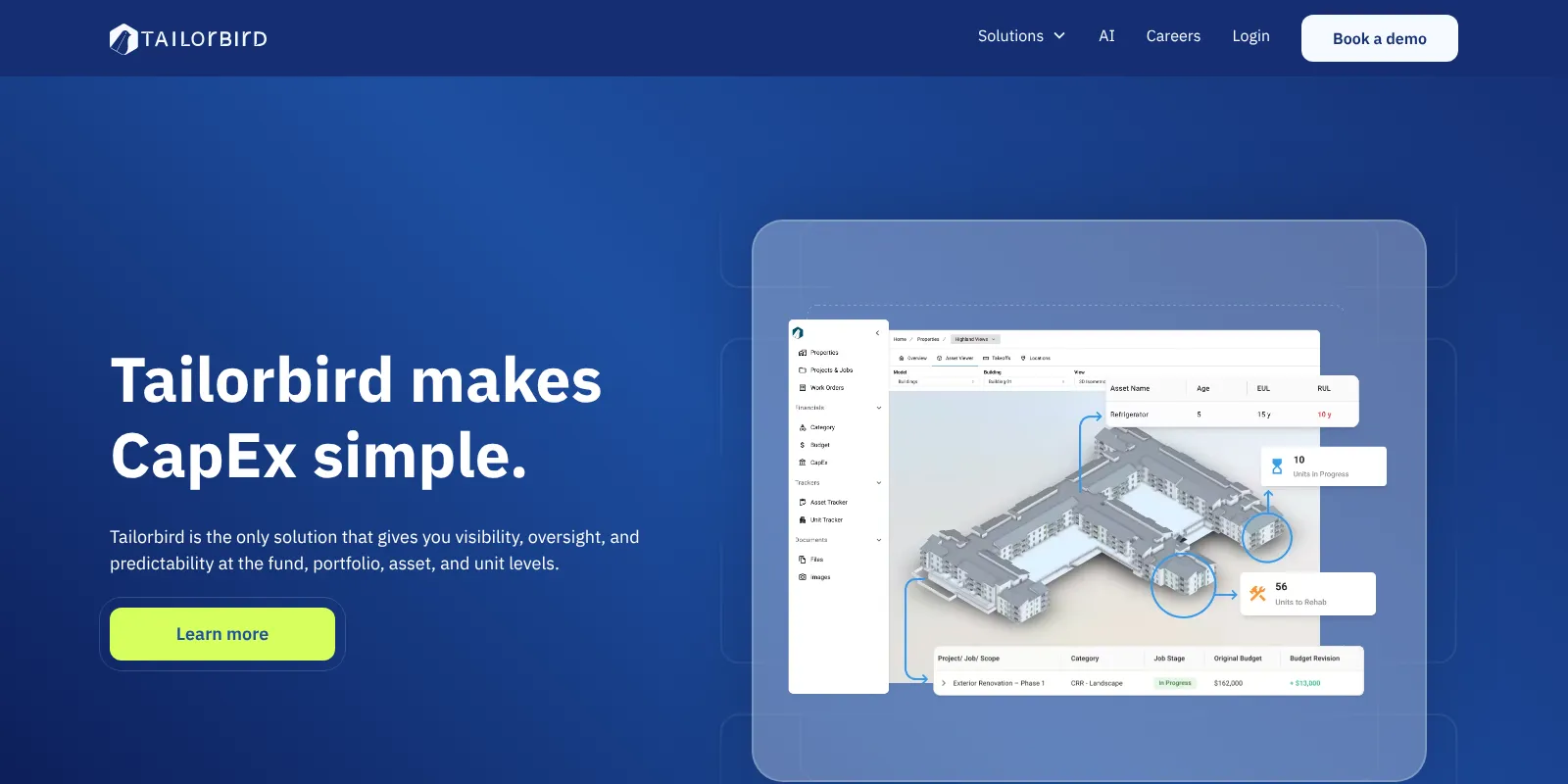The height and width of the screenshot is (784, 1568).
Task: Click the Age column header
Action: pyautogui.click(x=1203, y=389)
